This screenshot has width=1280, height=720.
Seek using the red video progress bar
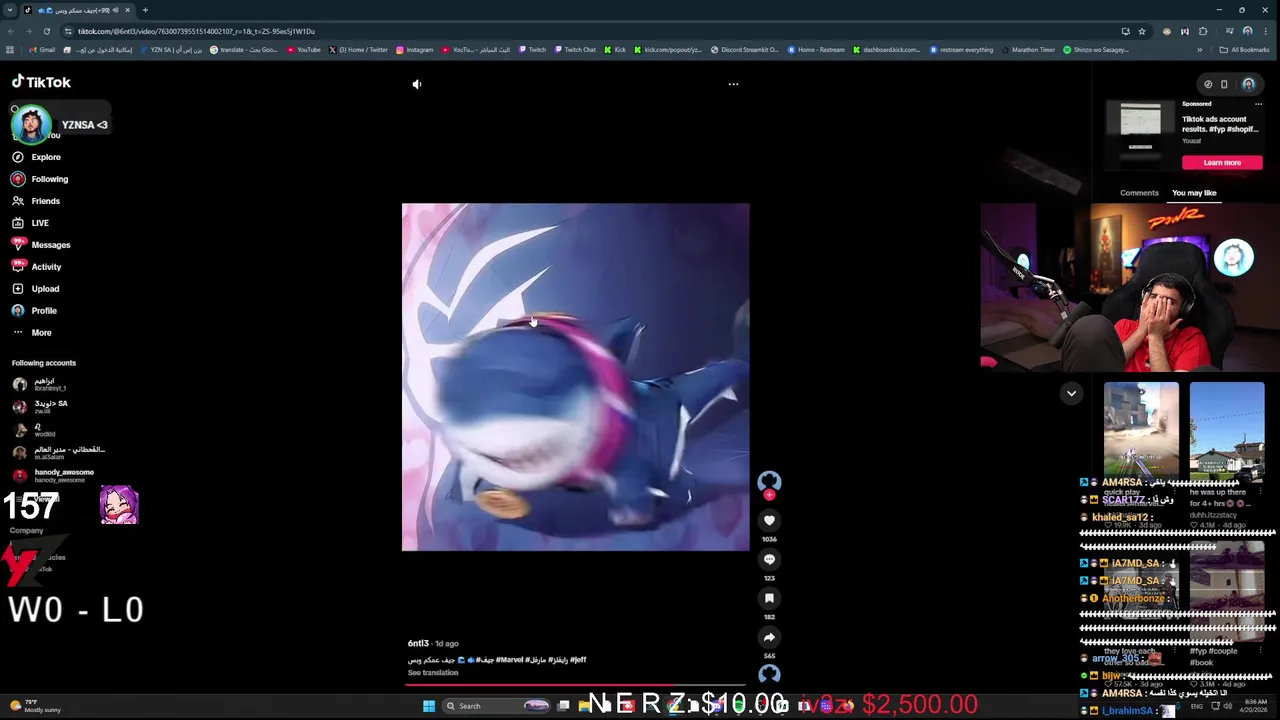(x=575, y=685)
